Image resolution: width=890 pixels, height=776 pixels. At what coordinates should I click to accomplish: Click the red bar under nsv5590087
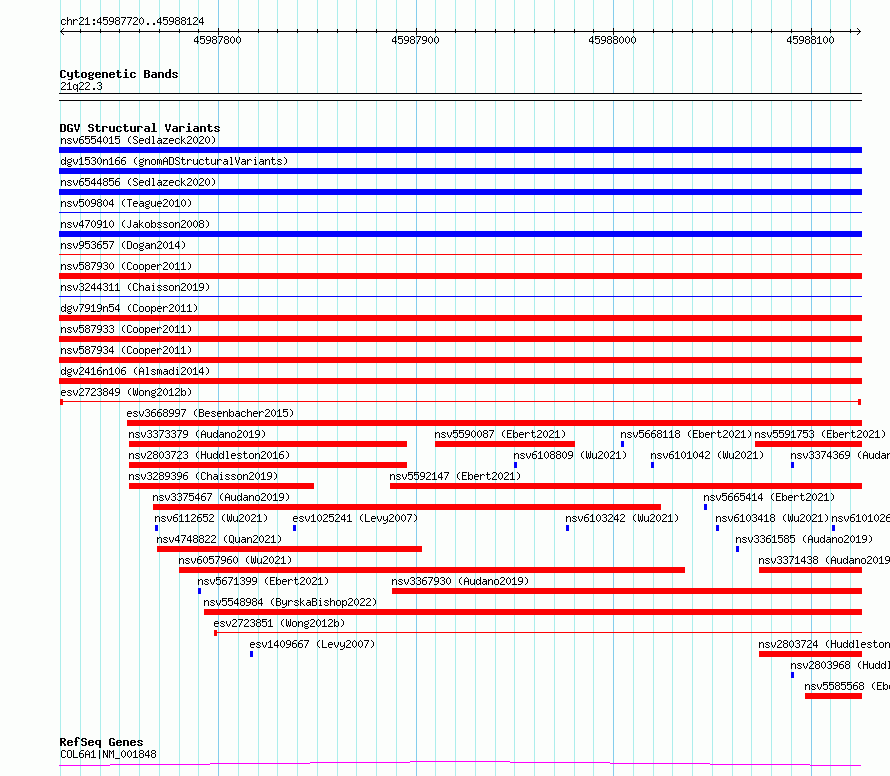click(x=505, y=444)
